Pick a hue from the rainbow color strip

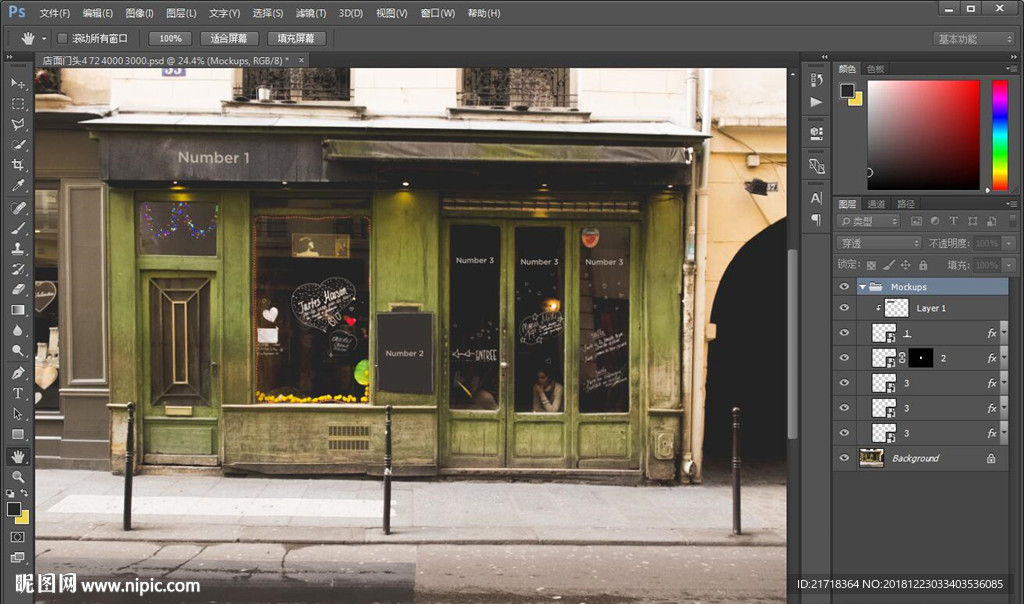999,134
